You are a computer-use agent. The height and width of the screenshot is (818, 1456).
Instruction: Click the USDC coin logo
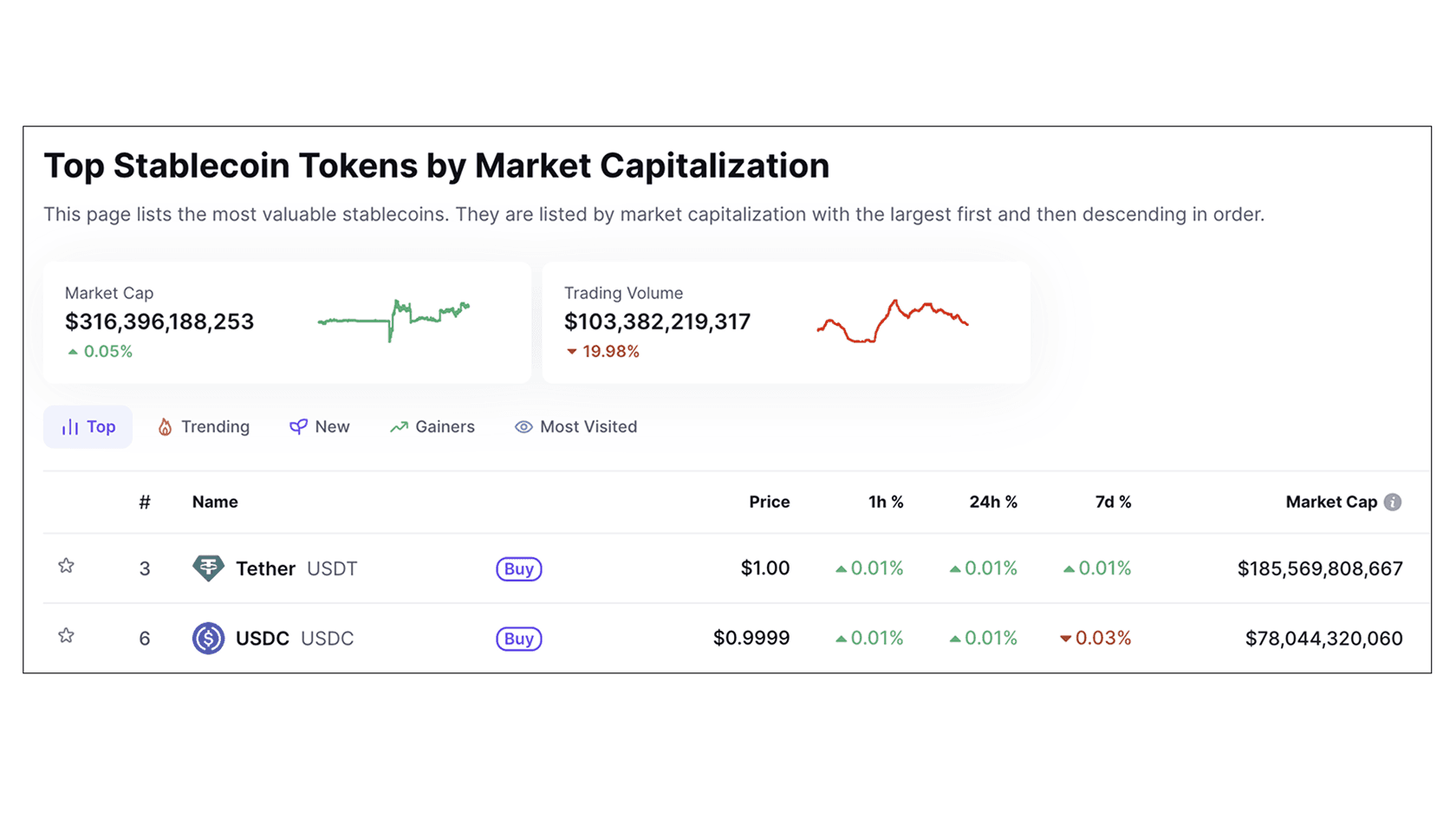coord(209,639)
